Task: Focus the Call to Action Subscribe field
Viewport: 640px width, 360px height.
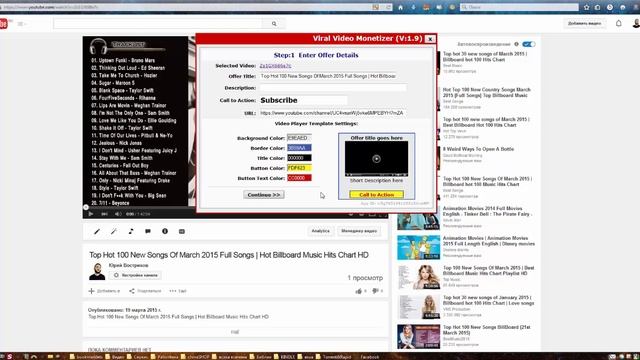Action: [x=303, y=100]
